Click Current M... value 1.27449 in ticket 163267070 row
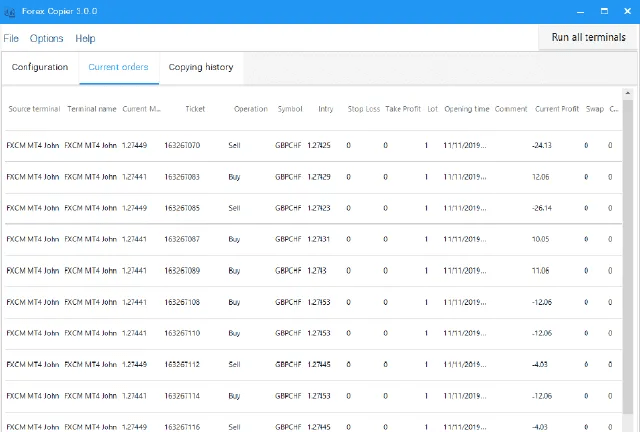The width and height of the screenshot is (640, 432). (134, 145)
